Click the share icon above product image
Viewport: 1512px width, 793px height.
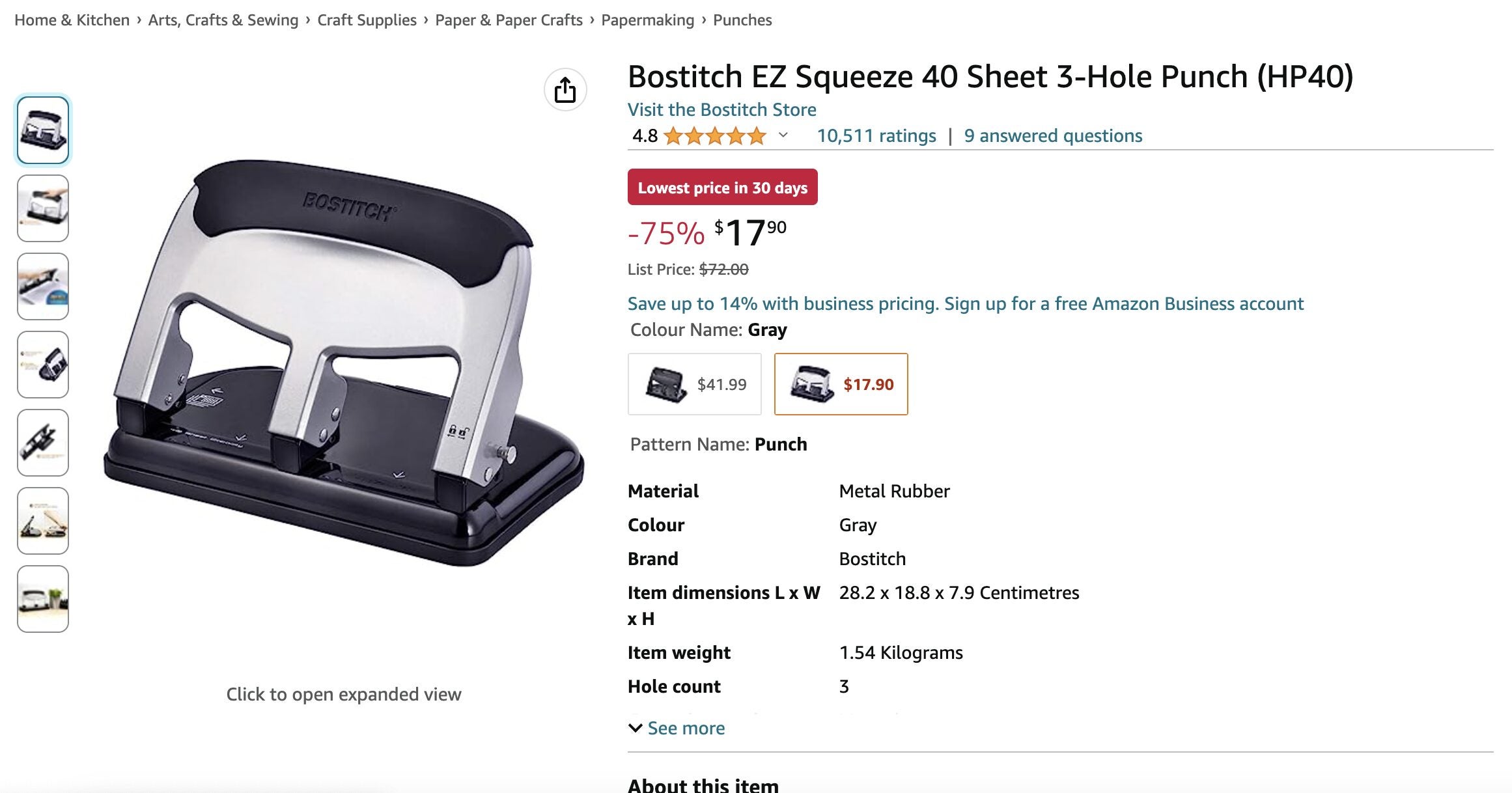pos(565,90)
